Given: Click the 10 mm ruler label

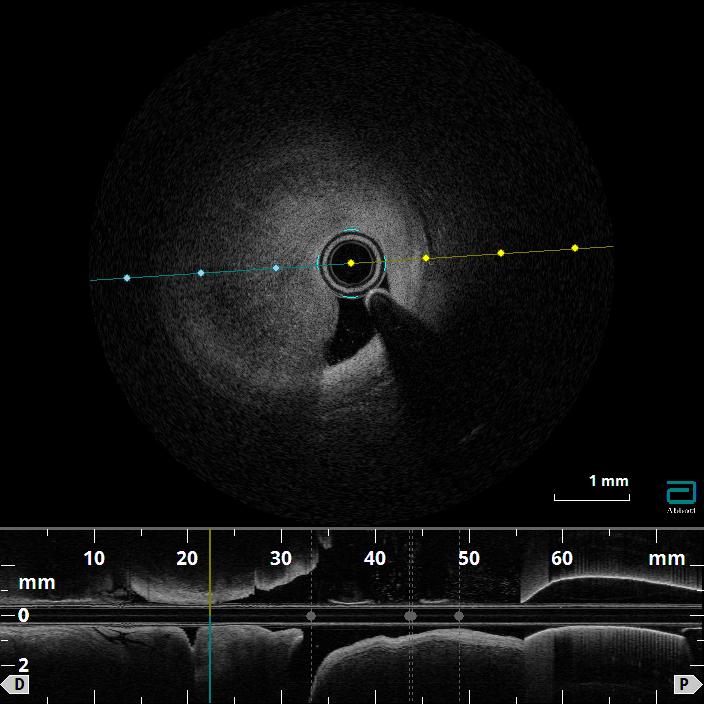Looking at the screenshot, I should pyautogui.click(x=93, y=558).
